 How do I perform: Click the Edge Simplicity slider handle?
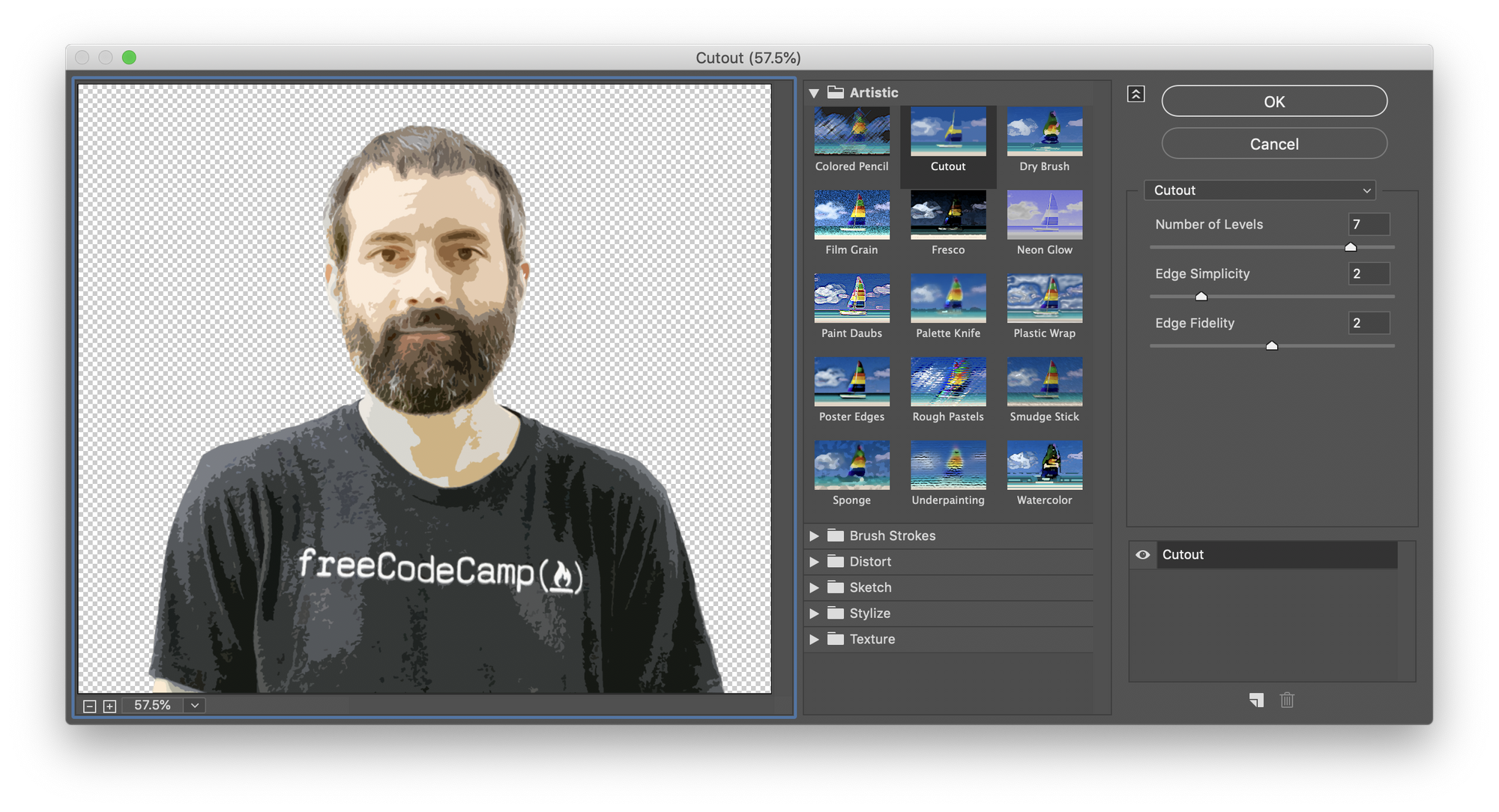1201,296
